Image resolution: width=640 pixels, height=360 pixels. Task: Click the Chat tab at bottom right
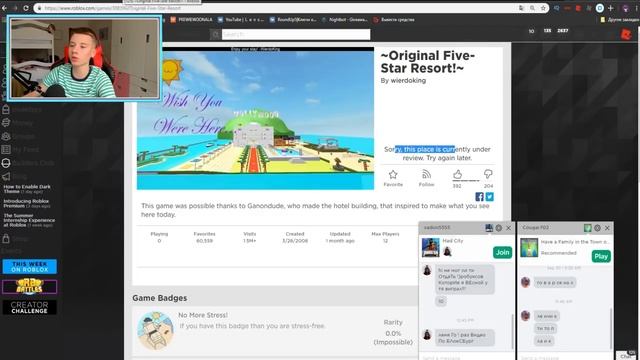click(x=627, y=355)
